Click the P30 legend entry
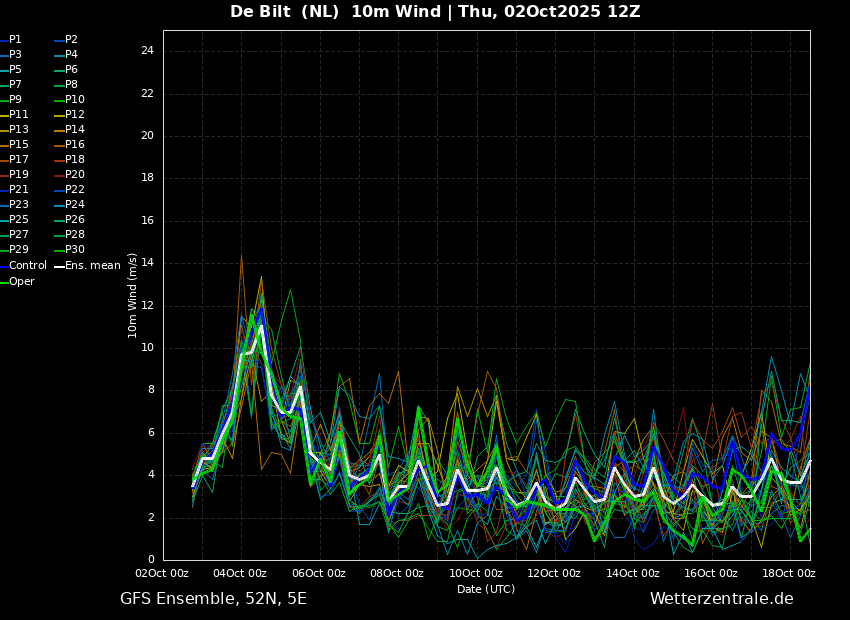Viewport: 850px width, 620px height. 74,250
